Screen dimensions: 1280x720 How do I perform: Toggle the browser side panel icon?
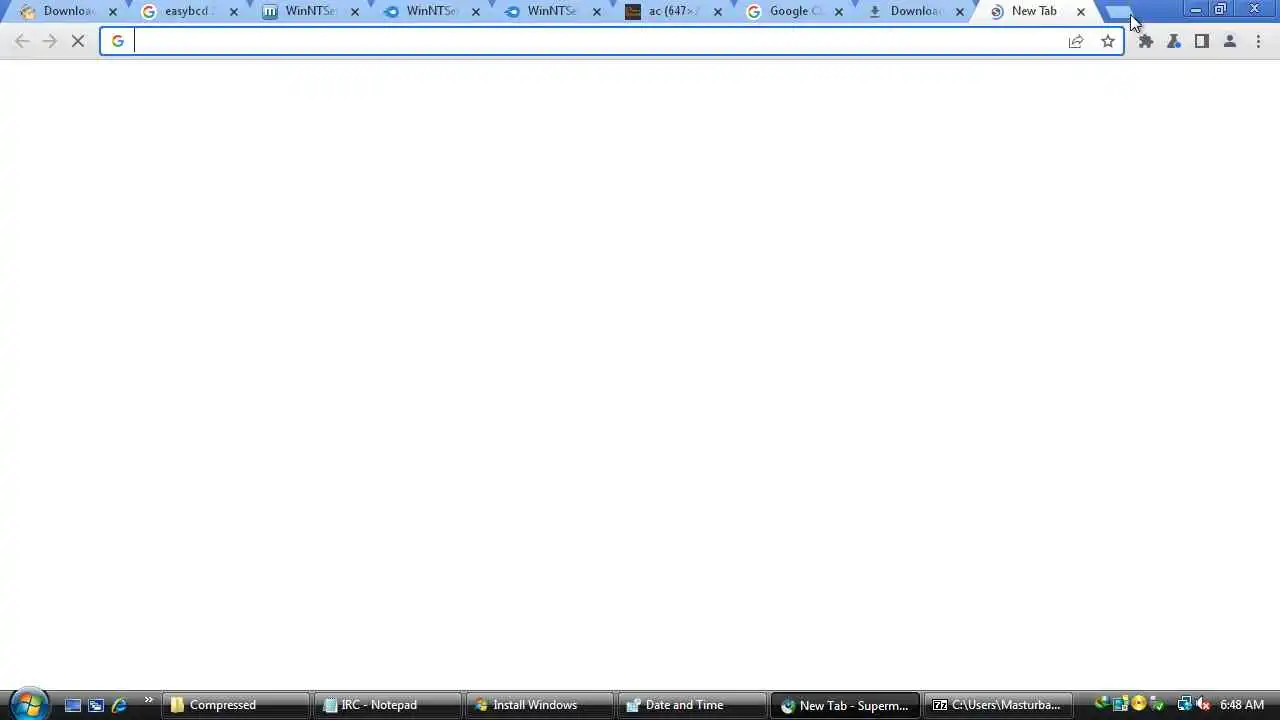point(1202,41)
